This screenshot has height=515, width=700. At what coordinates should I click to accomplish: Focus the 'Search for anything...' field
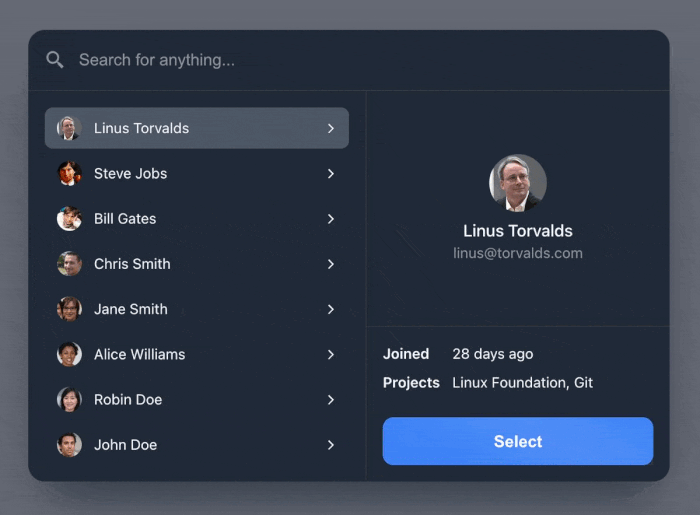pyautogui.click(x=348, y=60)
